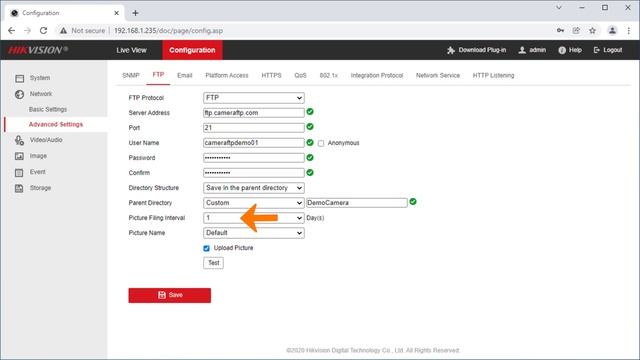The width and height of the screenshot is (640, 360).
Task: Click the Port input field
Action: (253, 128)
